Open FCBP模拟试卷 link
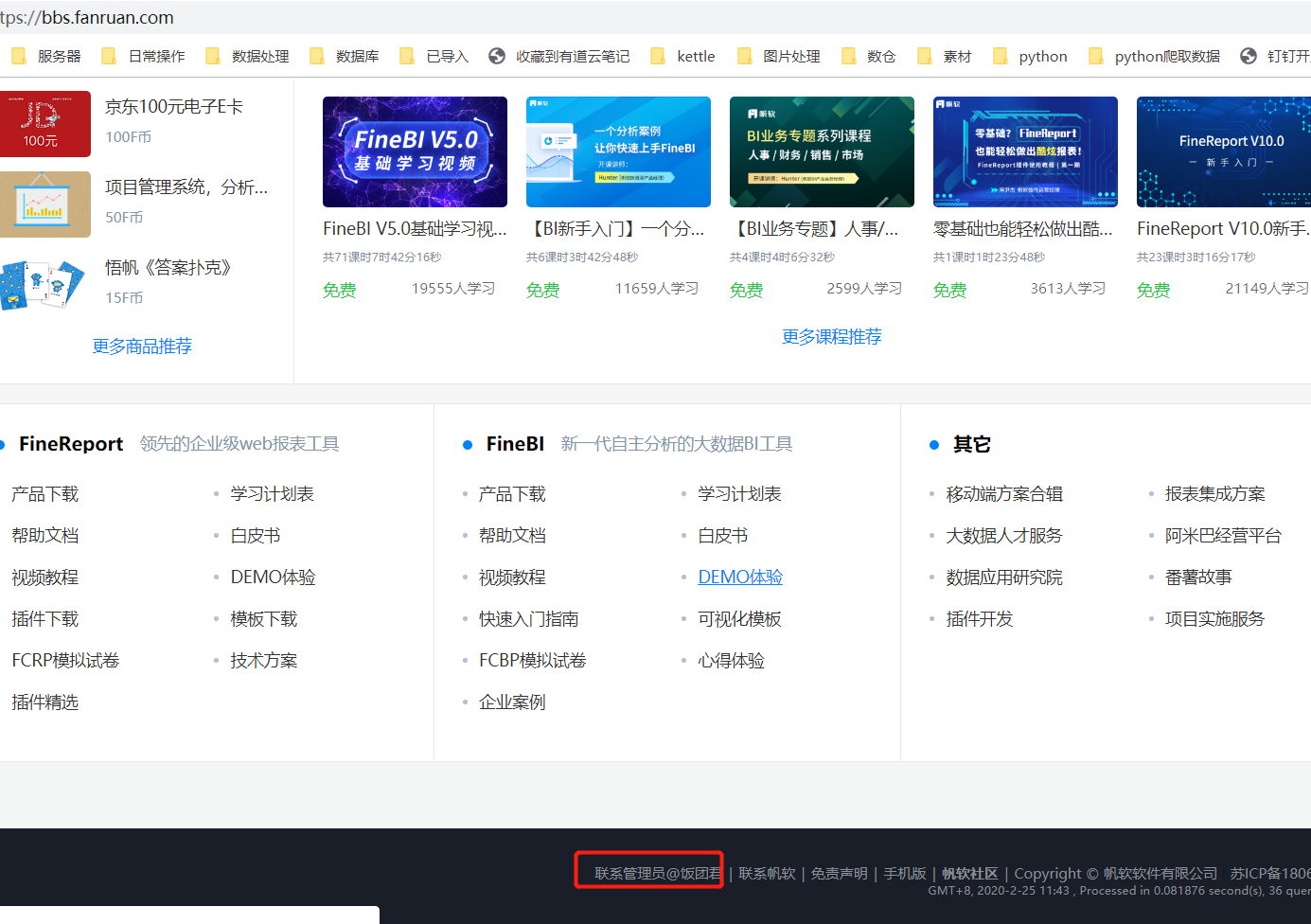 pos(533,661)
